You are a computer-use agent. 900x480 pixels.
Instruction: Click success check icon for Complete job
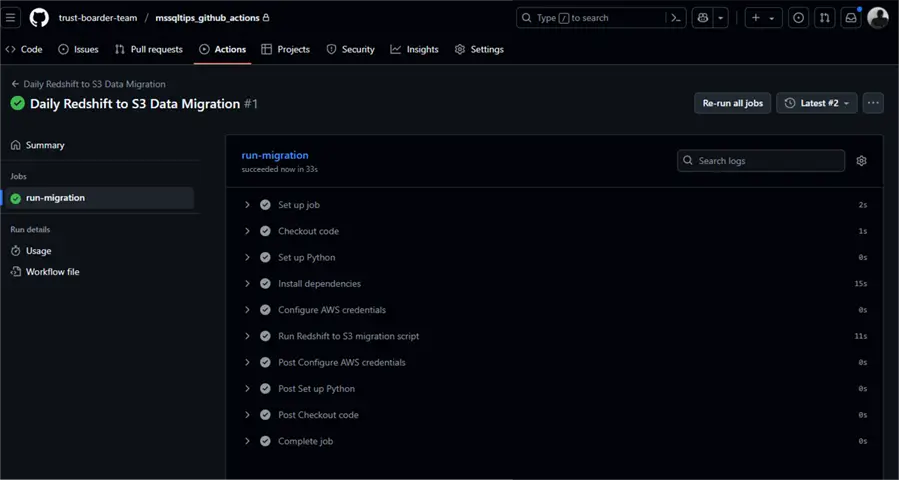pos(265,442)
